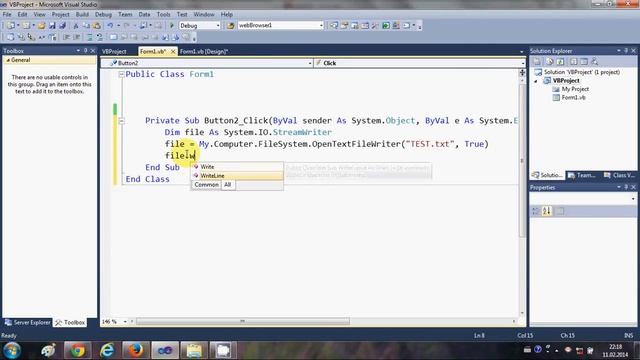Choose WriteLine in the IntelliSense list

click(x=237, y=176)
